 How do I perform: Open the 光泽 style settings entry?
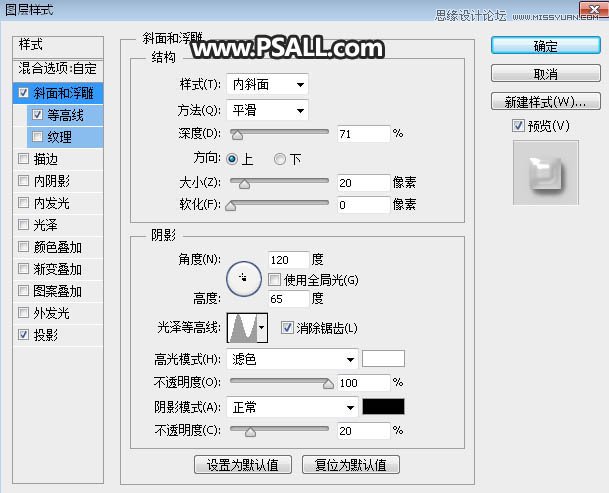pyautogui.click(x=45, y=225)
